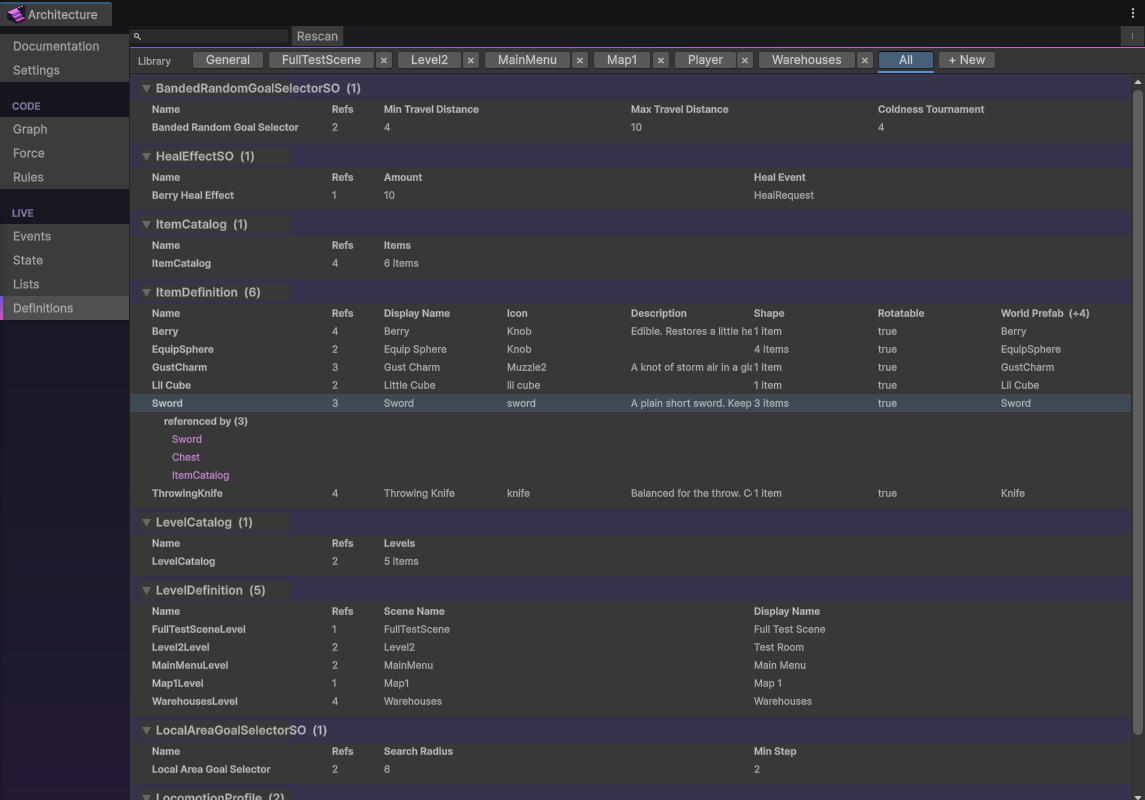1145x800 pixels.
Task: Remove the MainMenu library tab
Action: [580, 60]
